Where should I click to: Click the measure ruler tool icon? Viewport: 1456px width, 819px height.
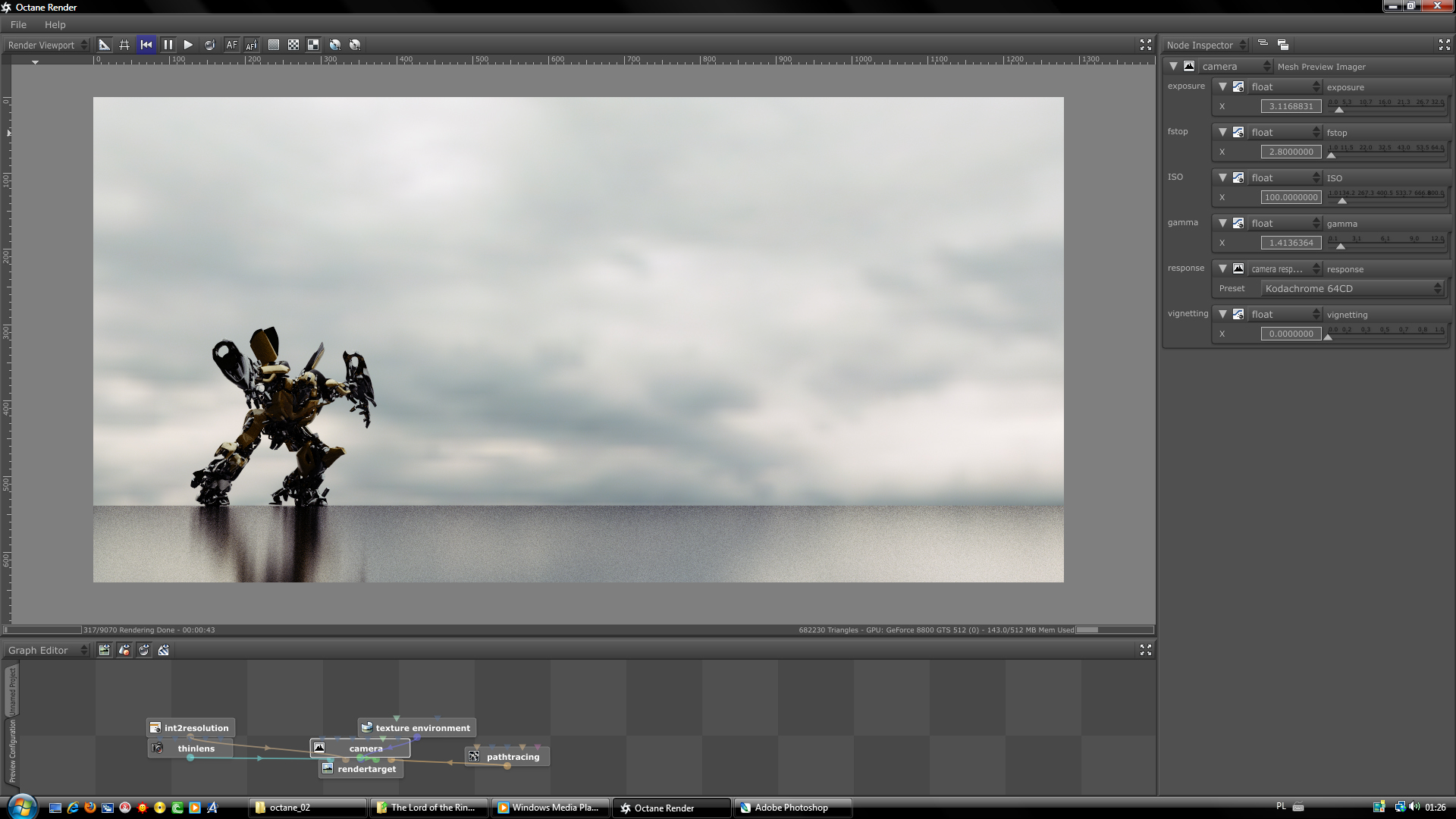coord(105,45)
